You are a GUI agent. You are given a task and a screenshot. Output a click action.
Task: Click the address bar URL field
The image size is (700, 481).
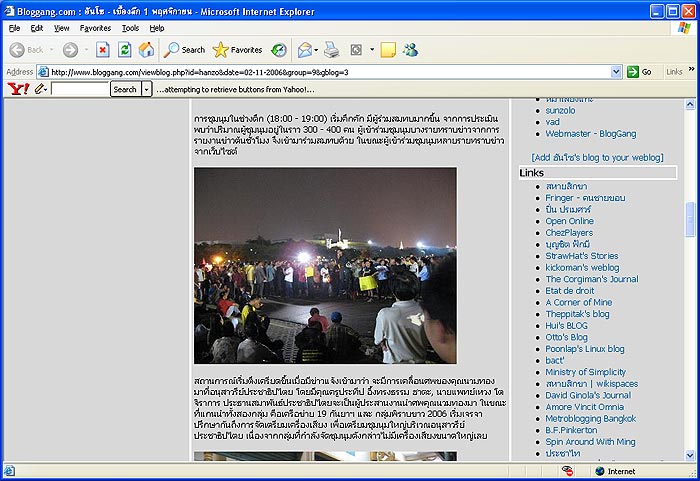(330, 72)
